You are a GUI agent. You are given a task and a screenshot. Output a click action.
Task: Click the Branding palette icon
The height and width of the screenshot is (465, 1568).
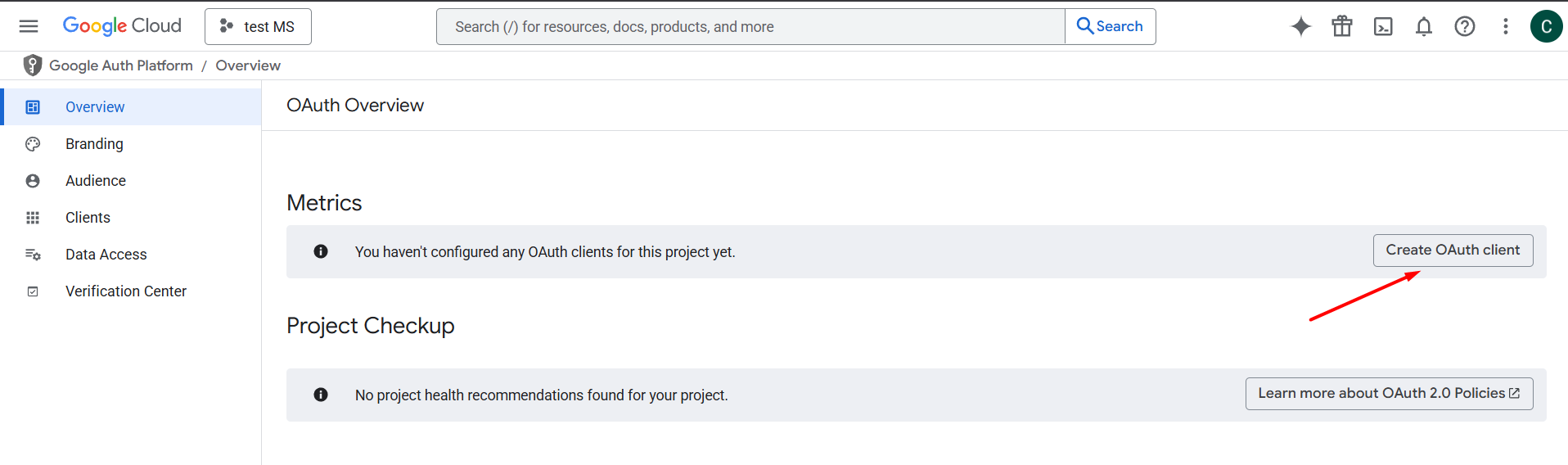point(33,144)
